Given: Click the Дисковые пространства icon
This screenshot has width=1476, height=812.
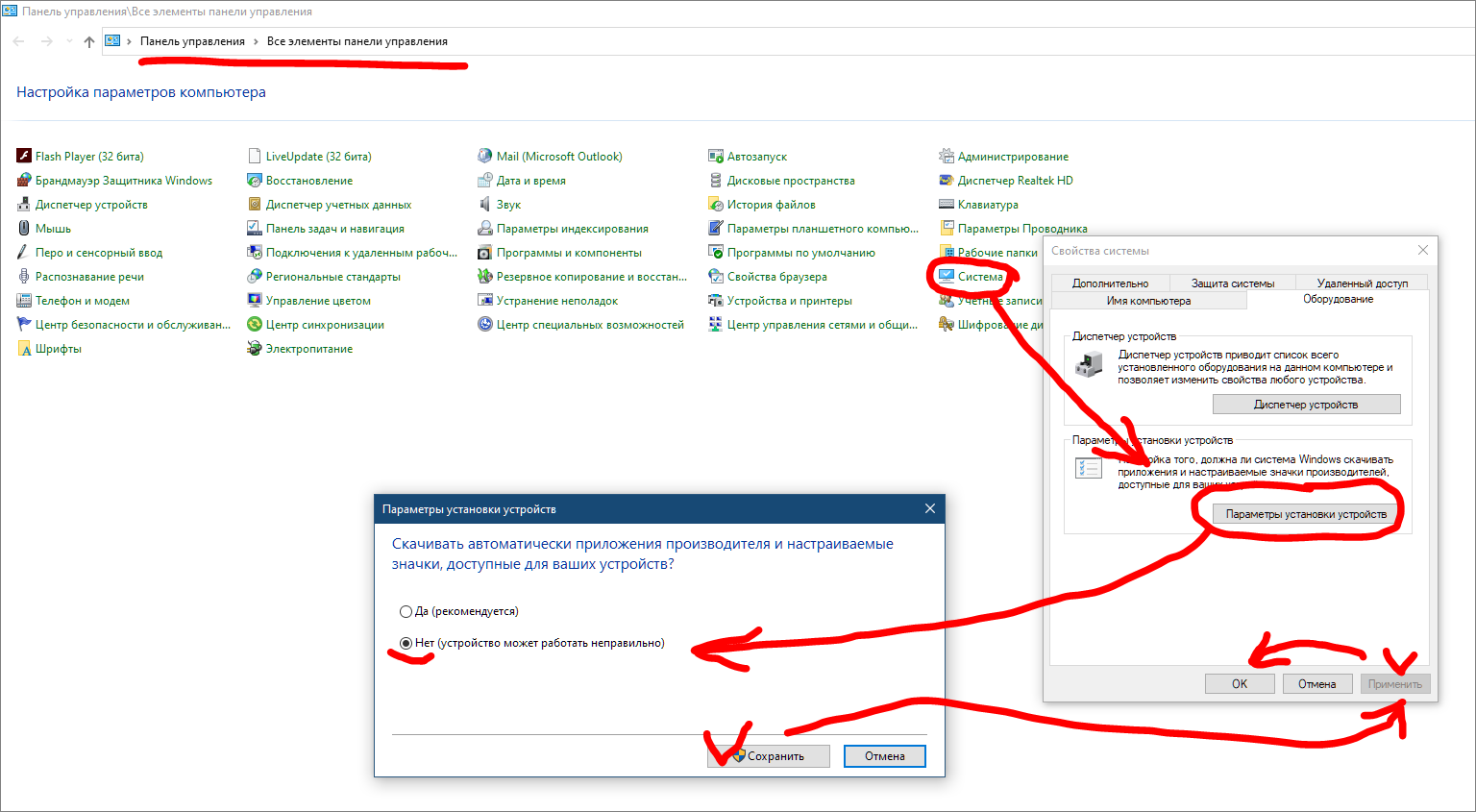Looking at the screenshot, I should point(716,180).
